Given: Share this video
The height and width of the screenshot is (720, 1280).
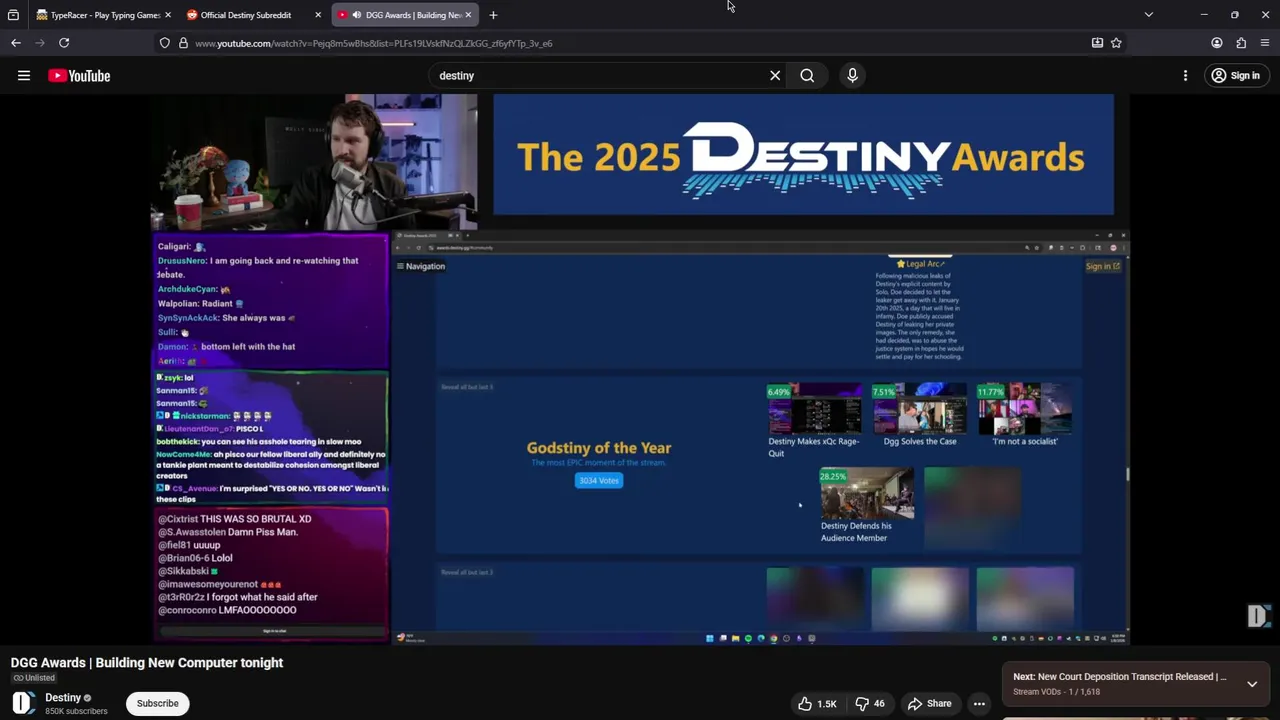Looking at the screenshot, I should [x=930, y=704].
